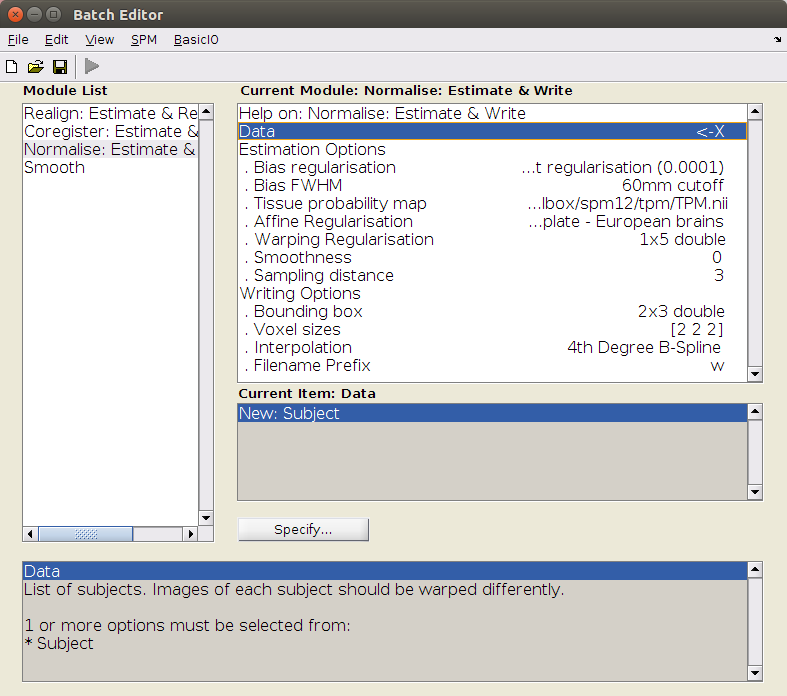This screenshot has height=696, width=787.
Task: Click Current Item list scroll down arrow
Action: pyautogui.click(x=755, y=492)
